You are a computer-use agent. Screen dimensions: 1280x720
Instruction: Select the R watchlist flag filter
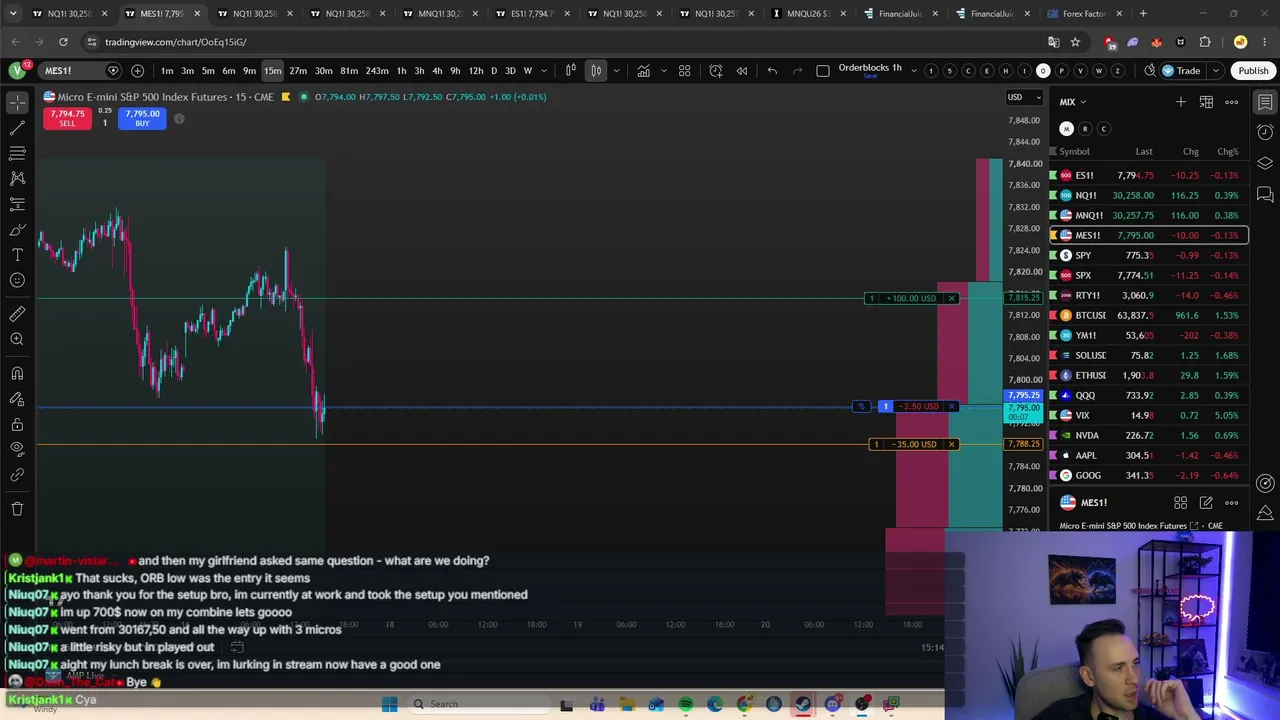point(1085,129)
